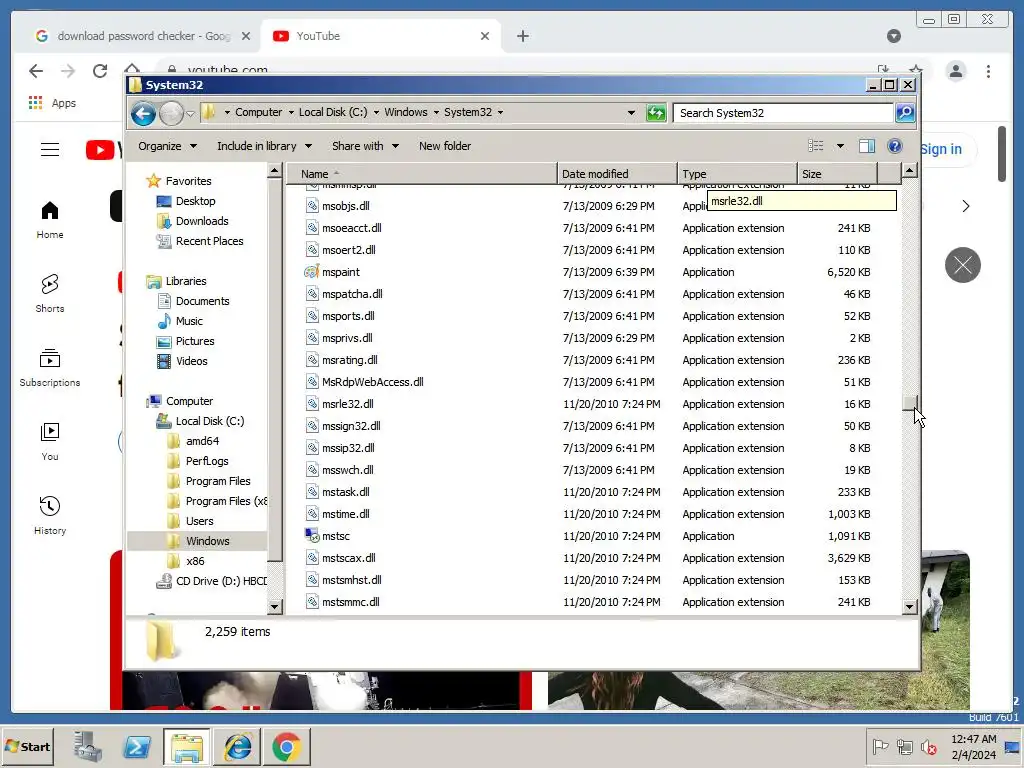Expand the System32 breadcrumb arrow

tap(500, 112)
